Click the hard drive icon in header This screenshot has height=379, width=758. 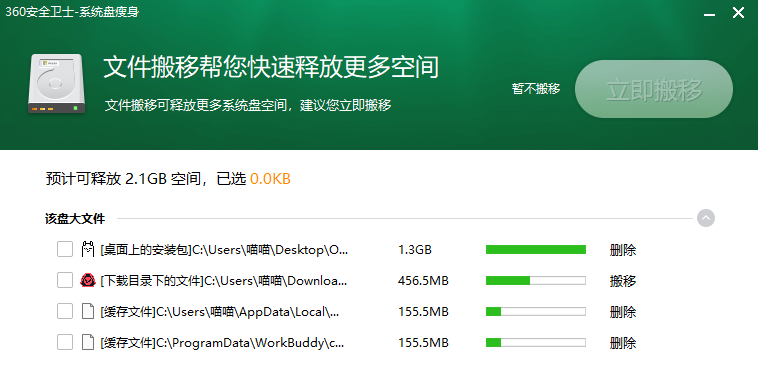(x=57, y=84)
